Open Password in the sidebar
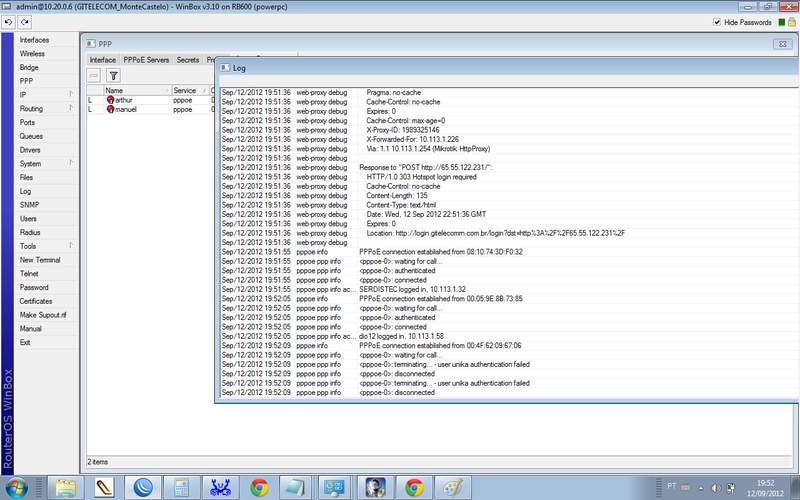Image resolution: width=800 pixels, height=500 pixels. pyautogui.click(x=34, y=287)
